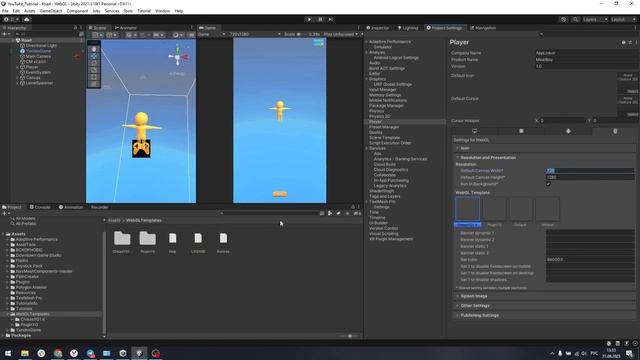Select the PluginYG WebGL template
Screen dimensions: 640x360
pyautogui.click(x=494, y=209)
